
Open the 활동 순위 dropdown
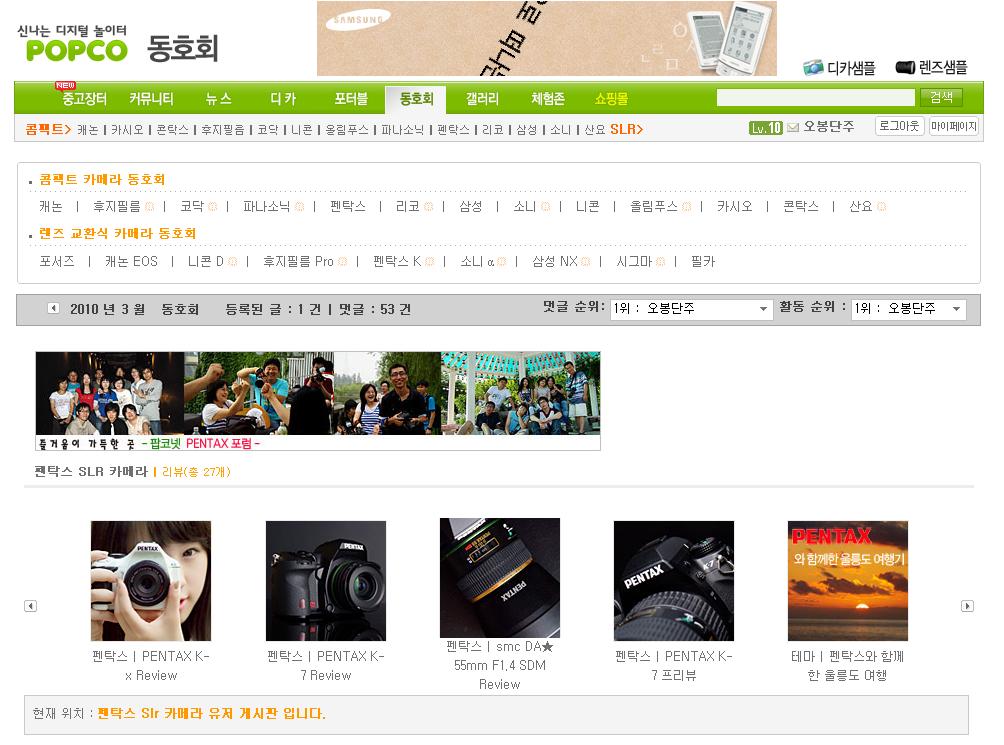coord(908,309)
